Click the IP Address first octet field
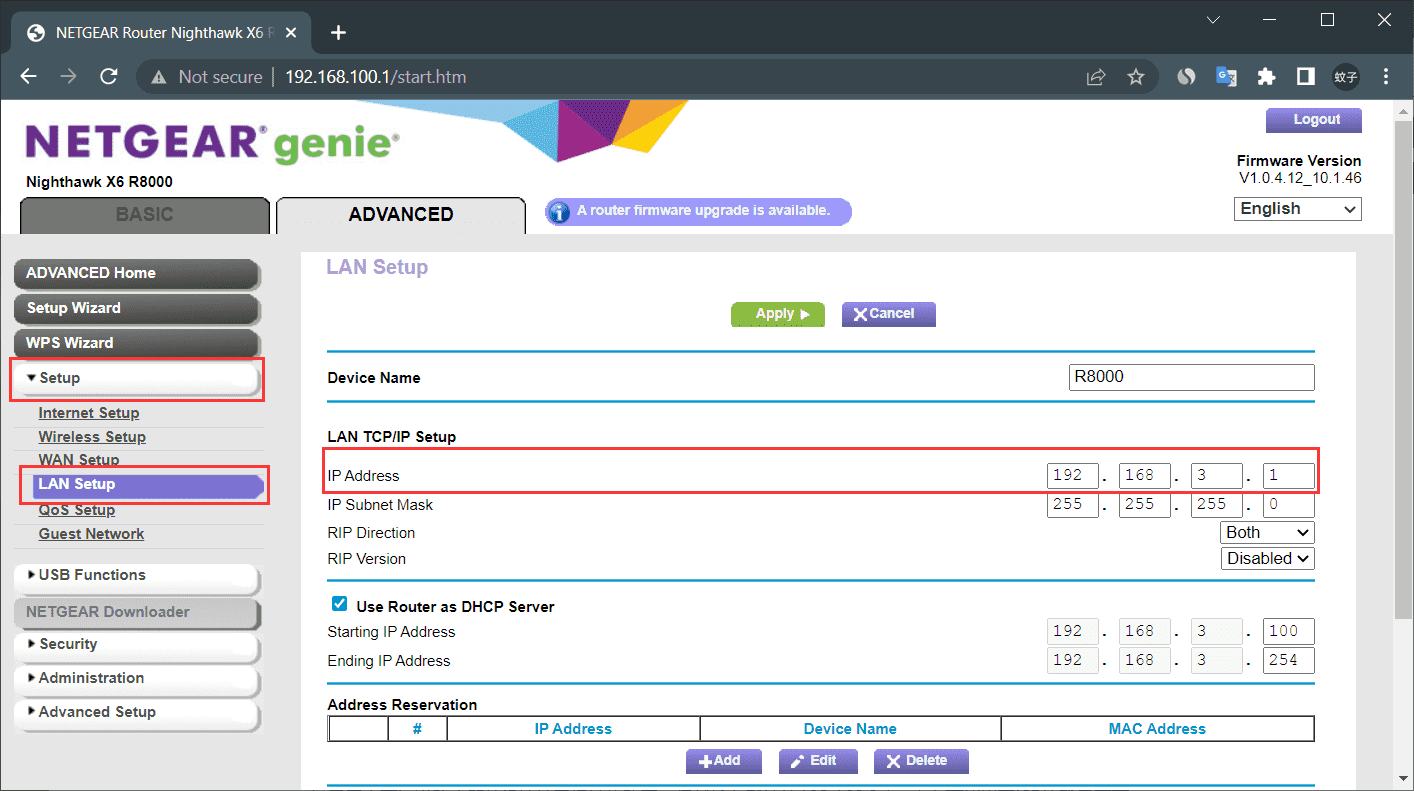Image resolution: width=1414 pixels, height=791 pixels. [x=1073, y=476]
